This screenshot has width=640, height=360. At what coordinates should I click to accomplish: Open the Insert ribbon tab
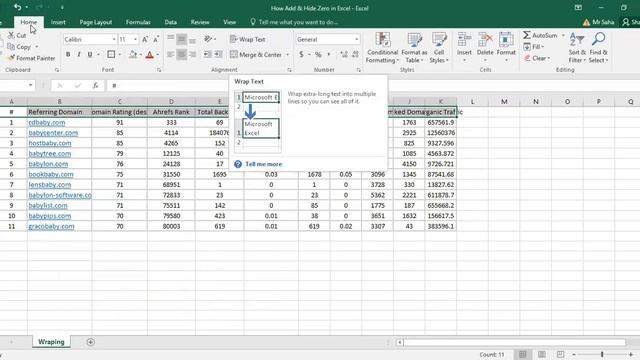(58, 22)
